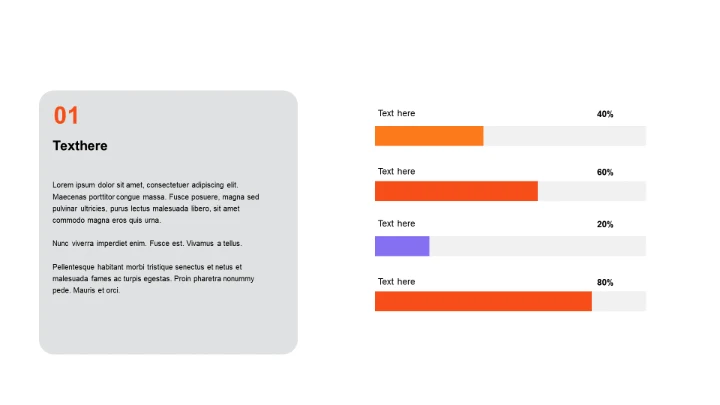Select the "Nunc viverra imperdiet" line
The image size is (720, 405).
[x=147, y=243]
